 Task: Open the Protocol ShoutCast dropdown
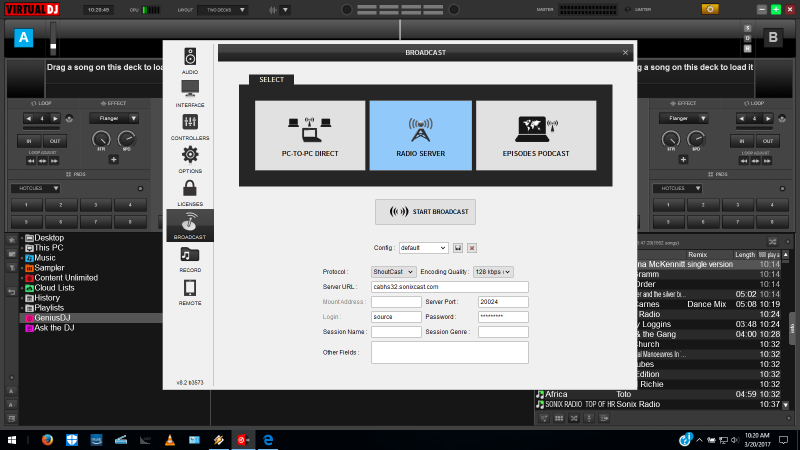click(393, 272)
